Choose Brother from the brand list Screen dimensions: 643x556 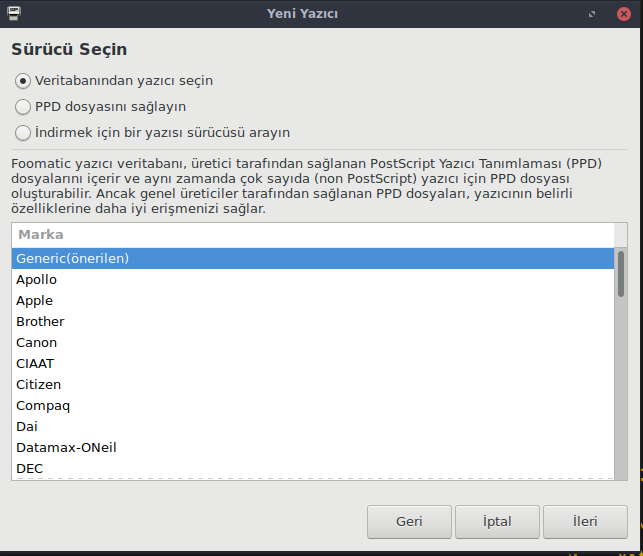40,321
